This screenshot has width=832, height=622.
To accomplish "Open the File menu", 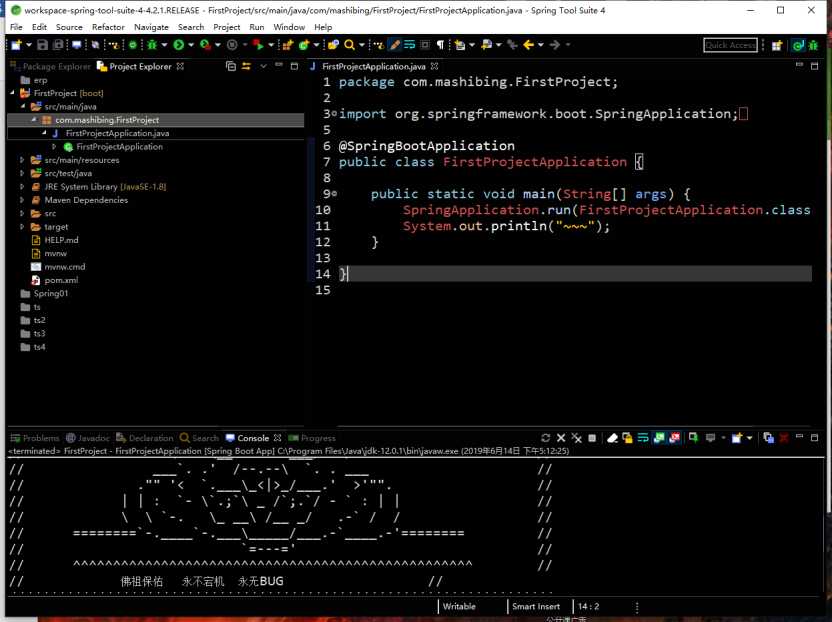I will pos(16,27).
